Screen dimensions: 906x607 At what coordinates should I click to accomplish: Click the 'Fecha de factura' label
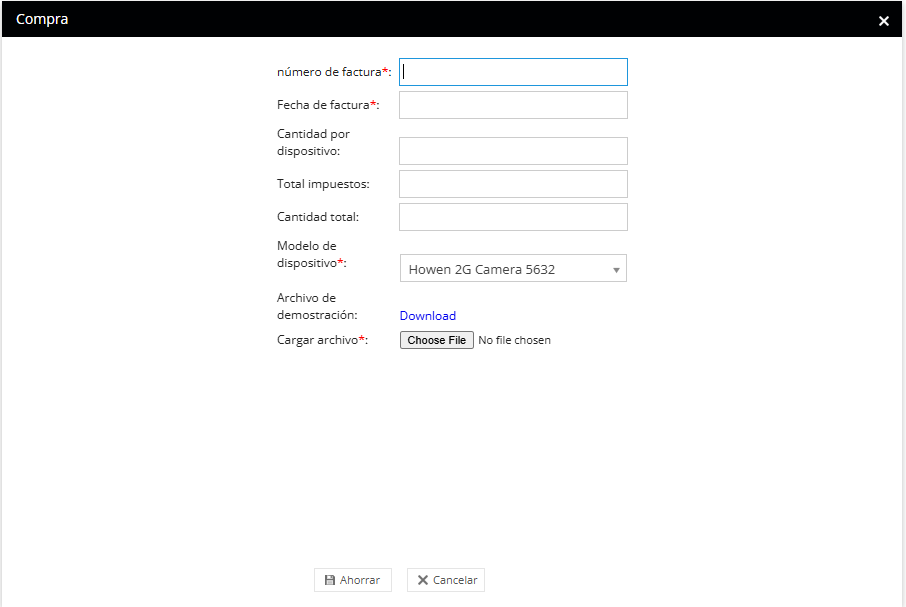tap(324, 105)
